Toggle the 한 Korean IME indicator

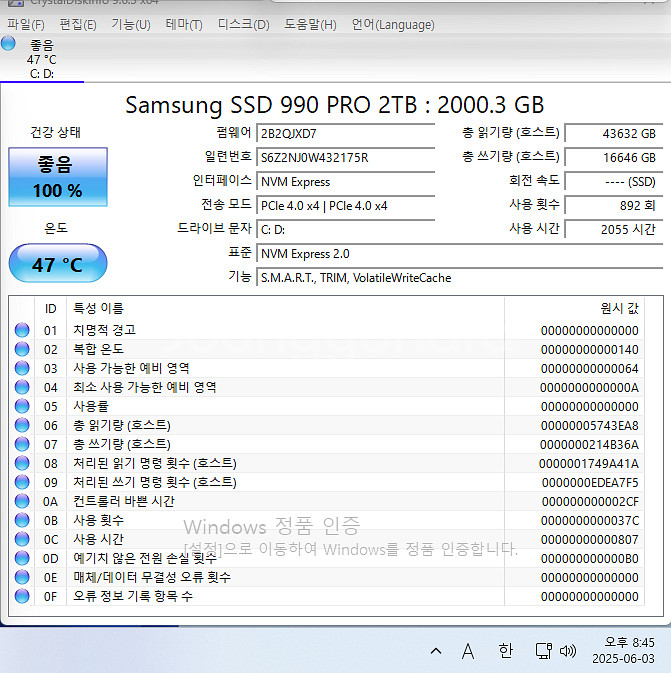click(x=506, y=651)
